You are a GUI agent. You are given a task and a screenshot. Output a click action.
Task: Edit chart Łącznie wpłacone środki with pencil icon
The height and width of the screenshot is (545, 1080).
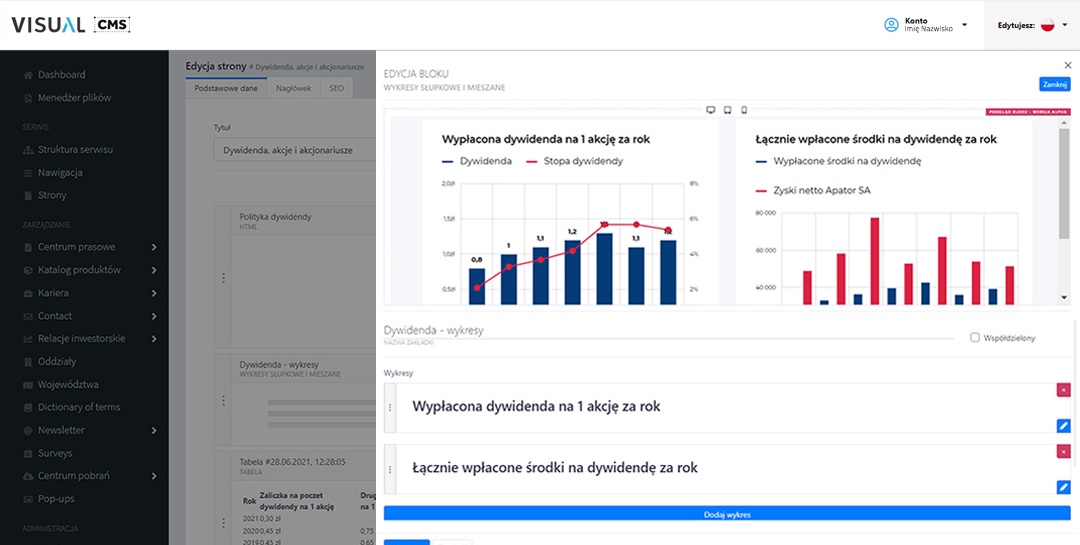(x=1063, y=487)
